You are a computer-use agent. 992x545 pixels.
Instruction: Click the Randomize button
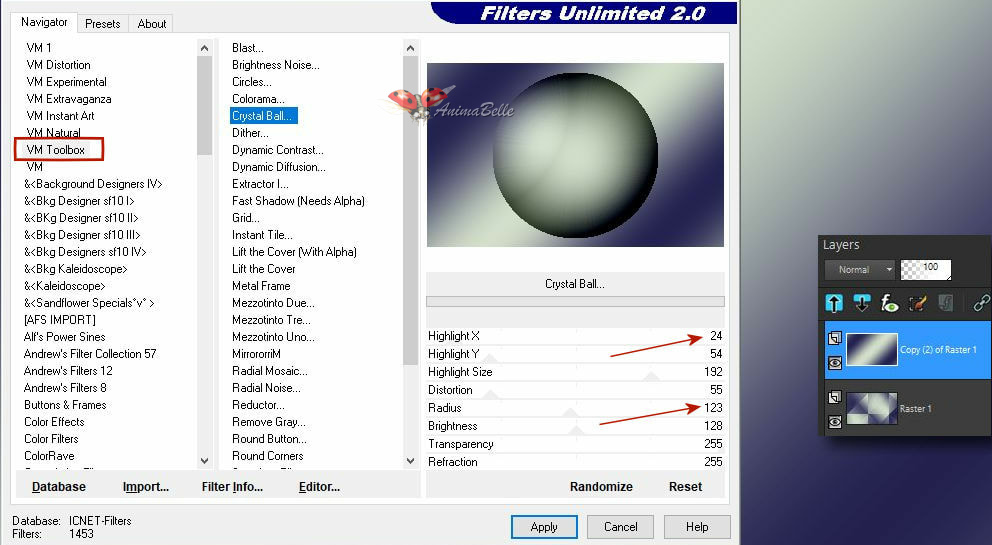click(601, 487)
